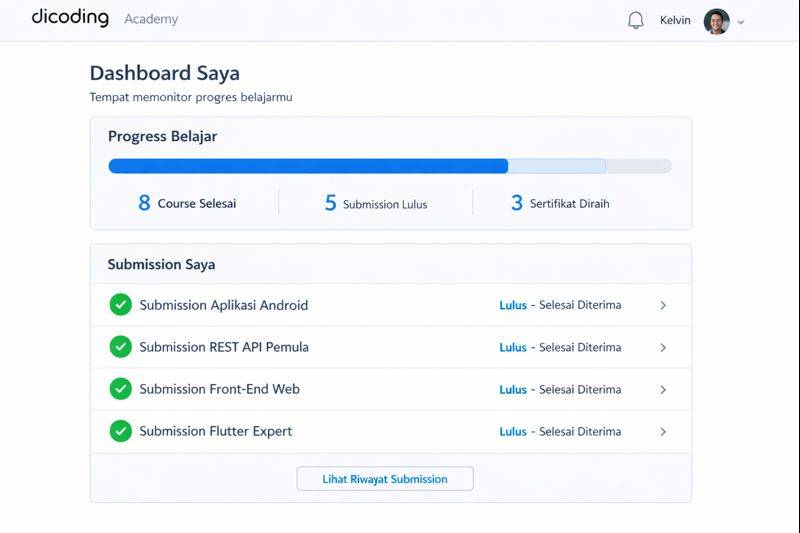Click Kelvin's profile avatar
Screen dimensions: 800x533
click(x=716, y=21)
